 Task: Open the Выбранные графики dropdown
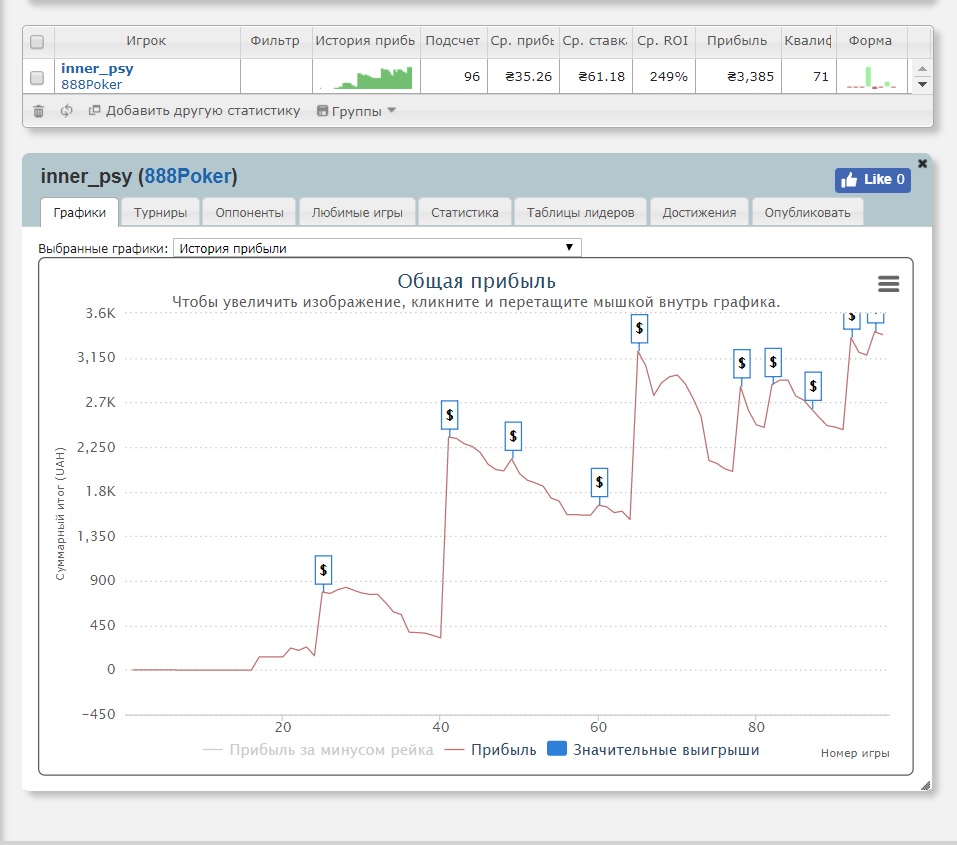(x=377, y=248)
